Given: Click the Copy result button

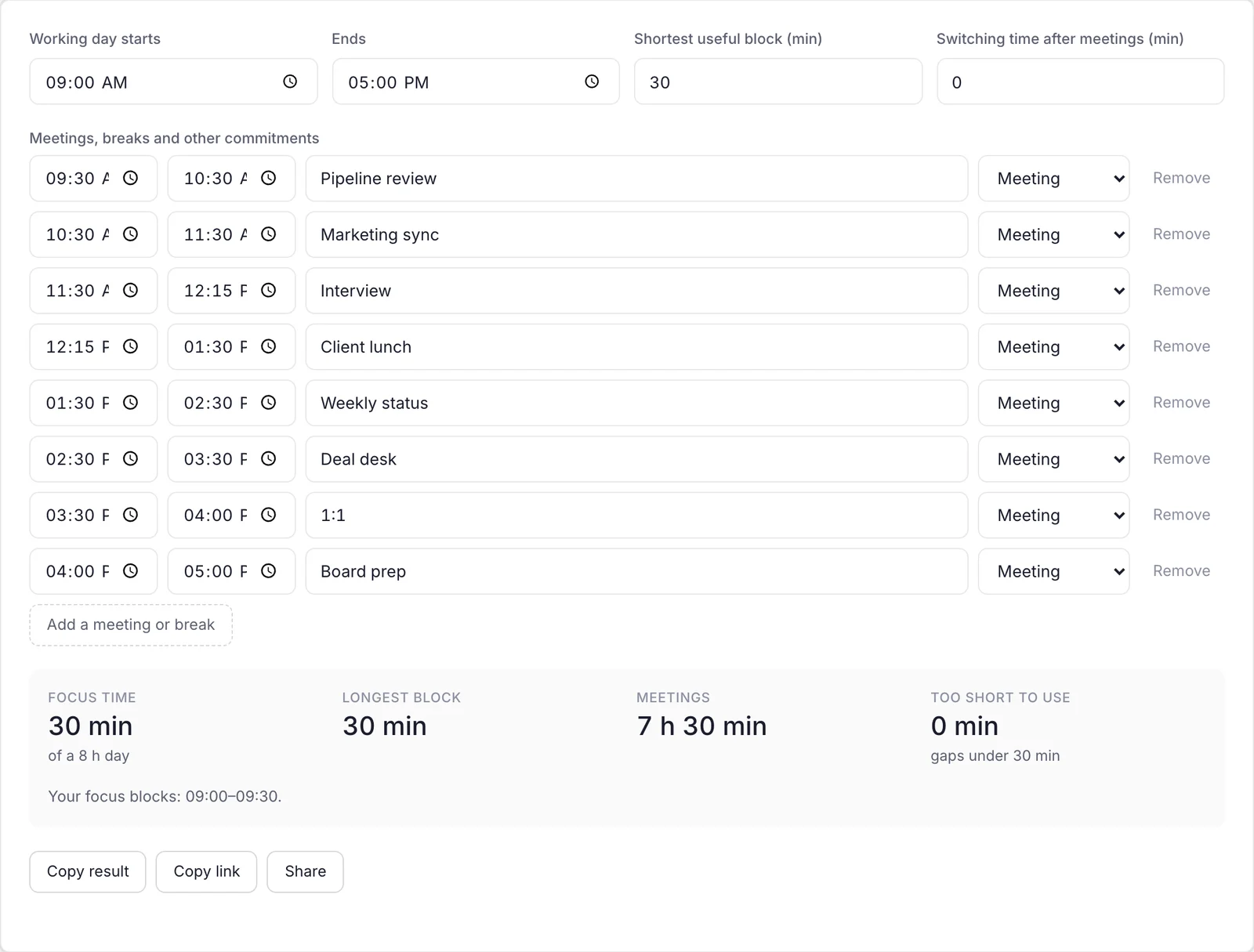Looking at the screenshot, I should coord(88,871).
